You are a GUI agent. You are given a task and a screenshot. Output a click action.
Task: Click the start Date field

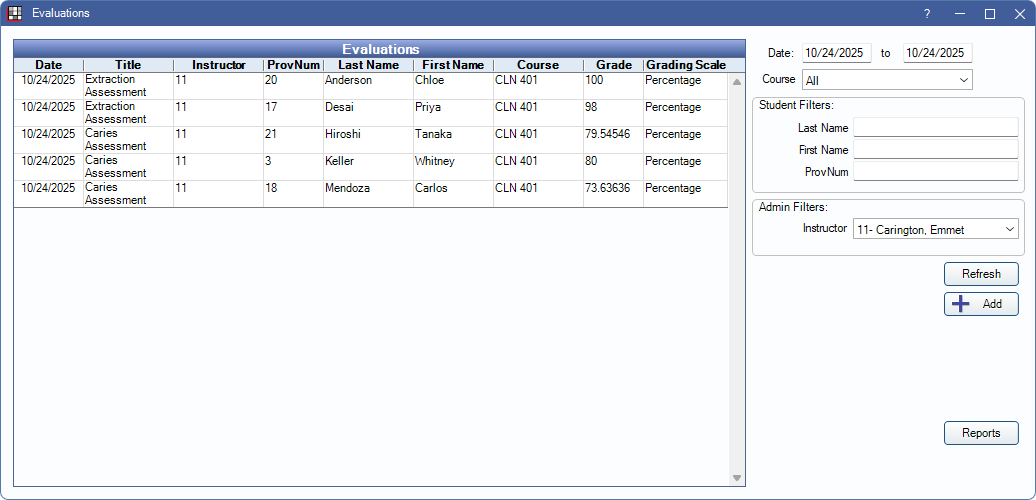(837, 53)
